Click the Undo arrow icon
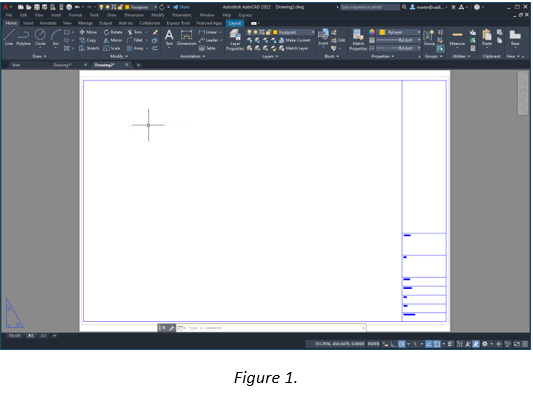Screen dimensions: 533x393 [x=77, y=7]
